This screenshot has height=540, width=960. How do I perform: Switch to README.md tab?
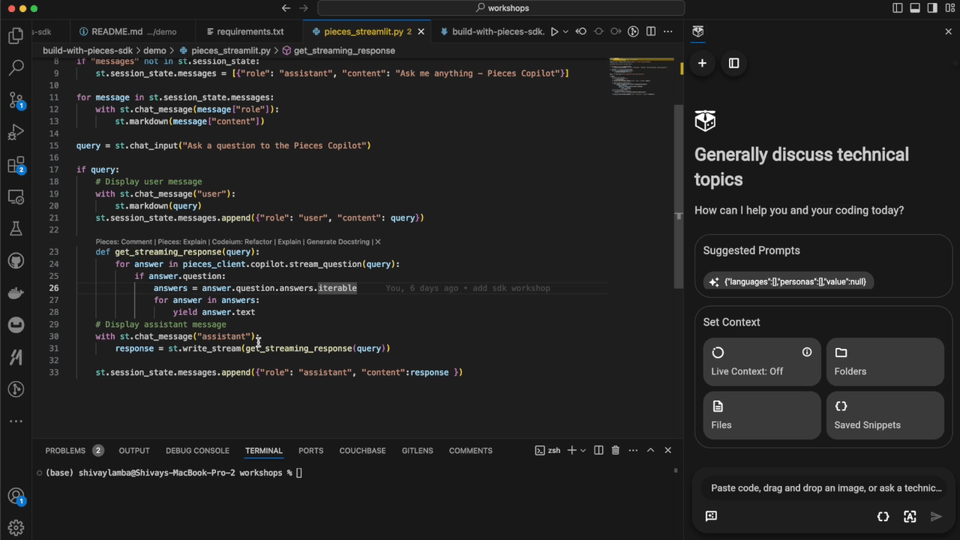point(133,32)
